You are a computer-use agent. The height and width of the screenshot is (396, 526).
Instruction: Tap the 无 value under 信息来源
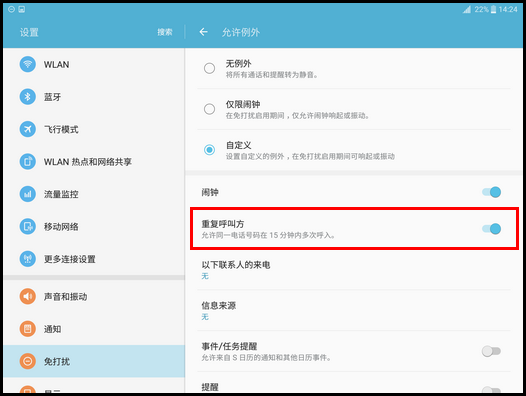(205, 317)
